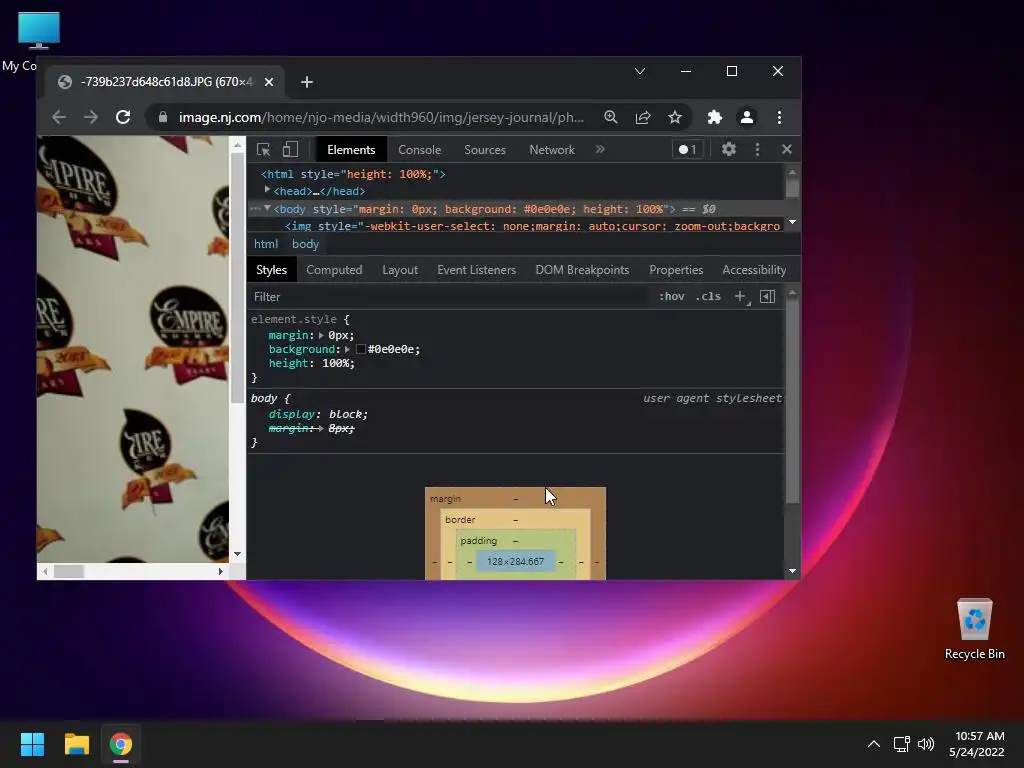Viewport: 1024px width, 768px height.
Task: Open the zoom magnifier icon in address bar
Action: 611,118
